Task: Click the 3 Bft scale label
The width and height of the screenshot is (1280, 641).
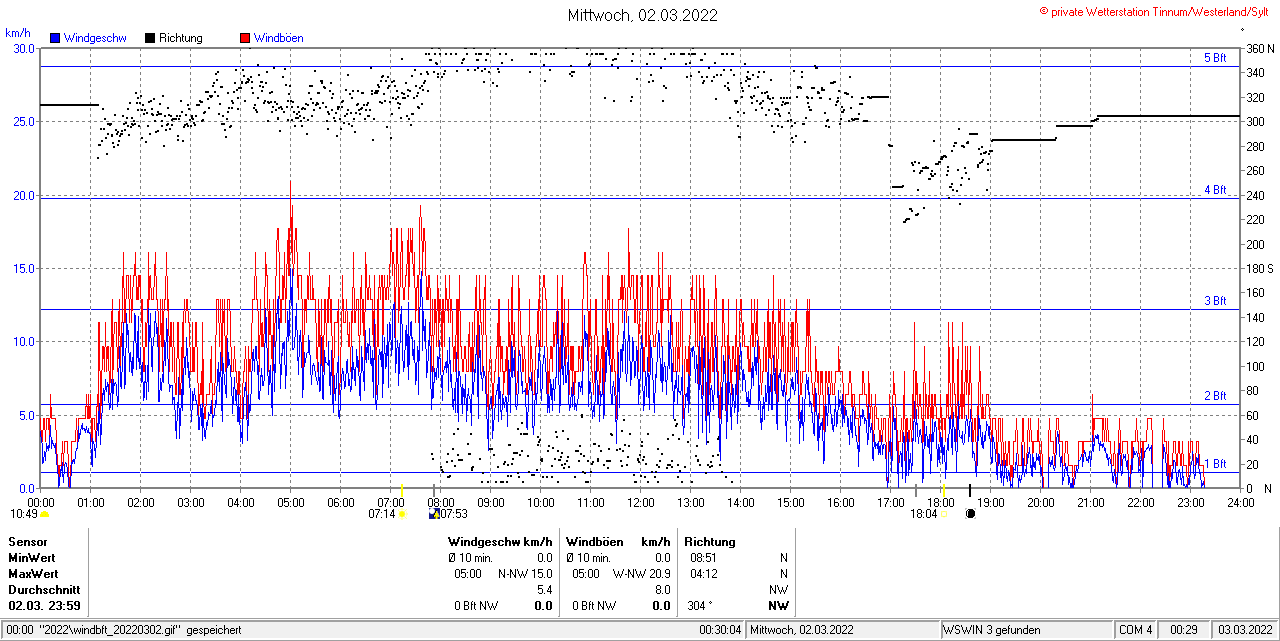Action: pos(1215,301)
